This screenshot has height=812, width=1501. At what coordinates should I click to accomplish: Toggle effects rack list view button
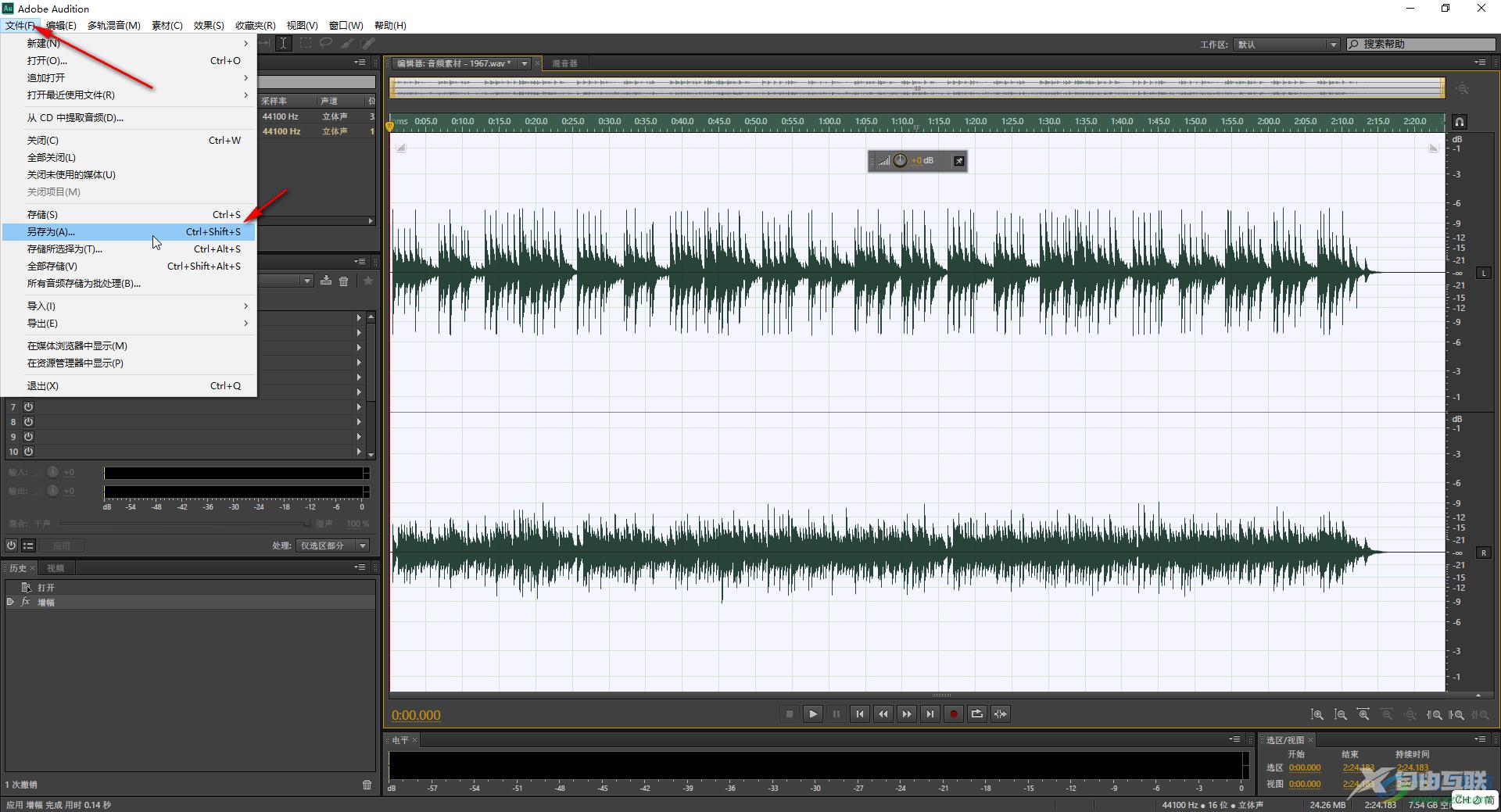point(28,546)
